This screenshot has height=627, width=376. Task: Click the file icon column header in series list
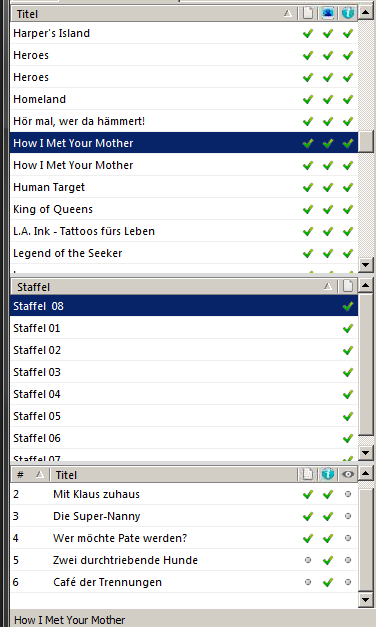point(308,14)
